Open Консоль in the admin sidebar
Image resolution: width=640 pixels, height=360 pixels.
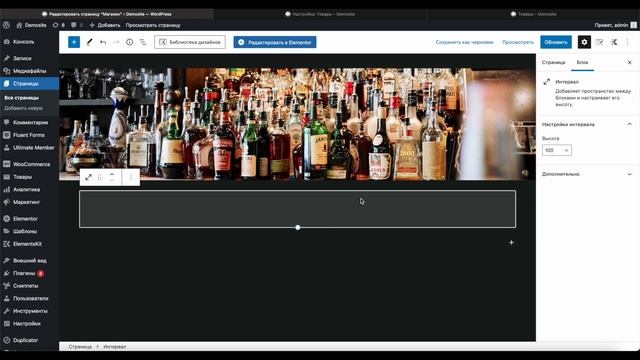[29, 42]
